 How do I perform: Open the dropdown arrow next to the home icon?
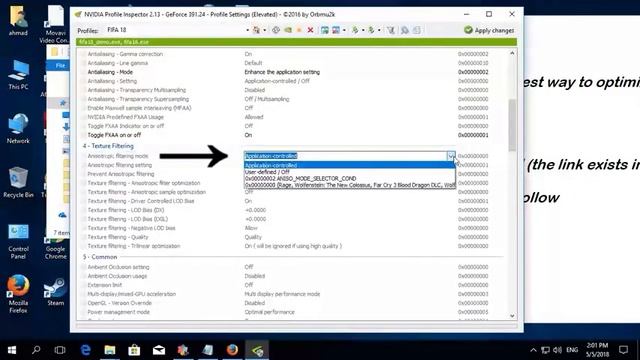pyautogui.click(x=264, y=30)
